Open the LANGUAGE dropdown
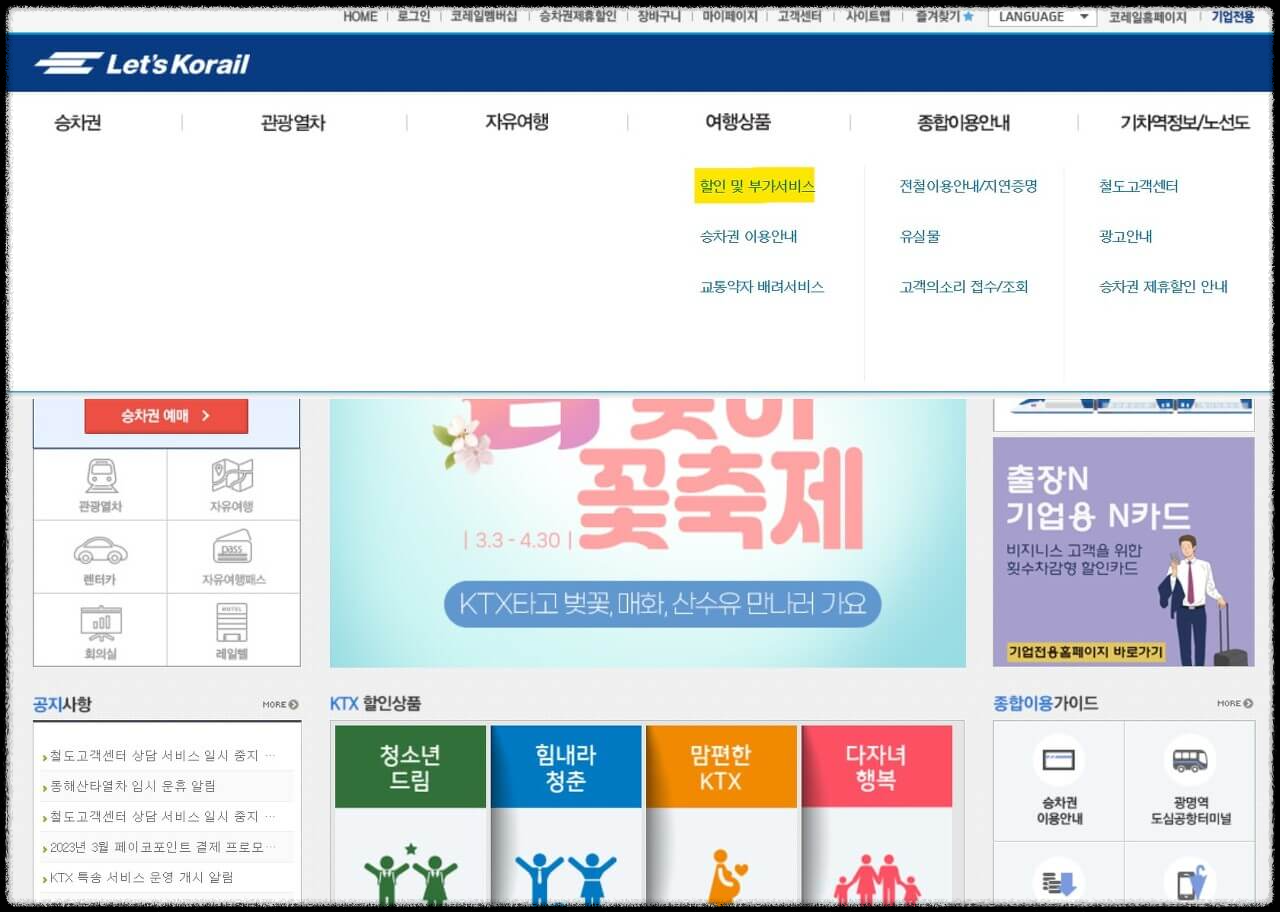The height and width of the screenshot is (912, 1280). coord(1042,17)
